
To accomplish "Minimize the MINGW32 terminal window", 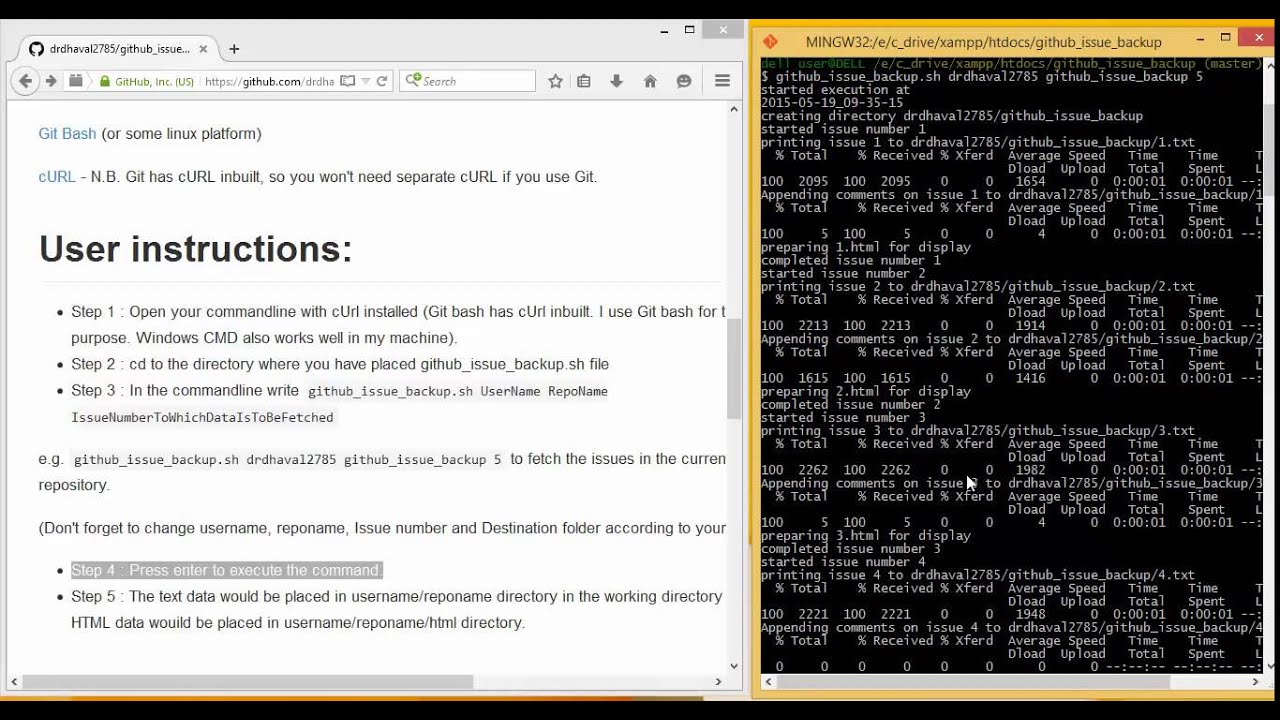I will coord(1199,38).
